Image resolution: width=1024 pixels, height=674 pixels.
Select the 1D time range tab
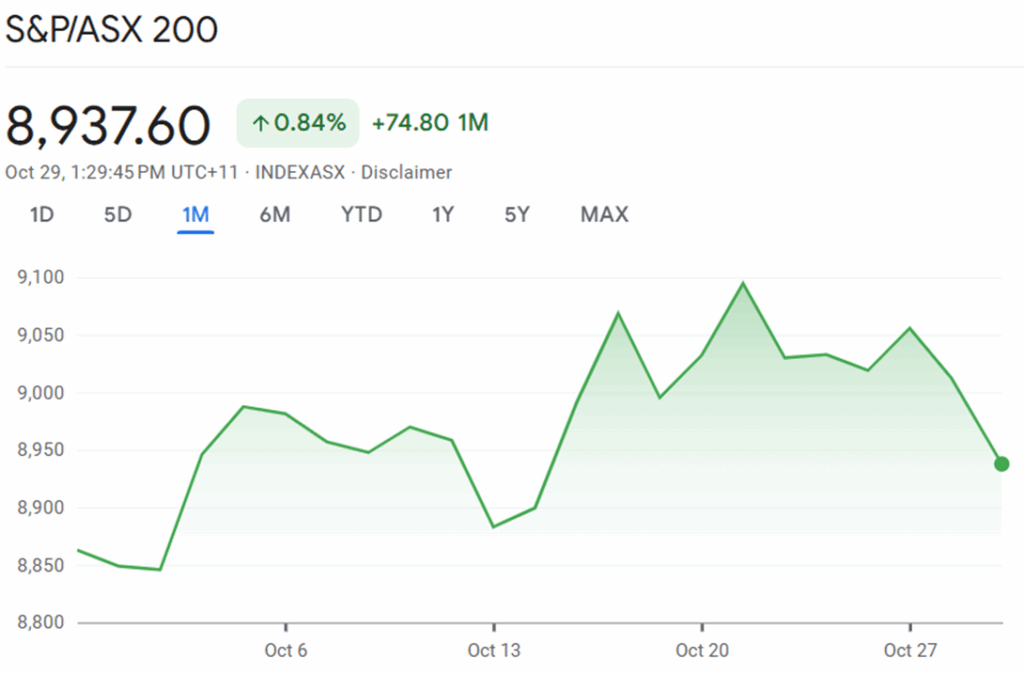click(41, 214)
